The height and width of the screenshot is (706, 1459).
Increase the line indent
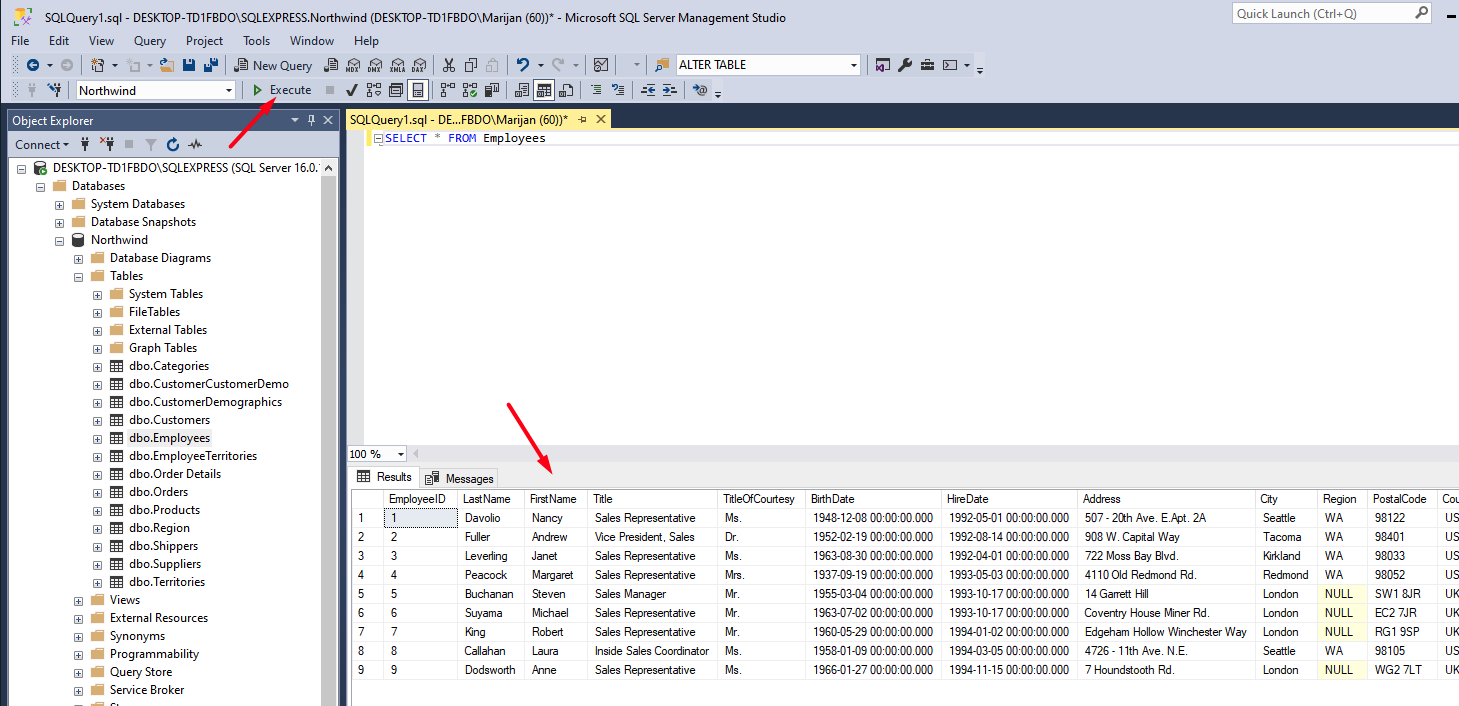(670, 90)
